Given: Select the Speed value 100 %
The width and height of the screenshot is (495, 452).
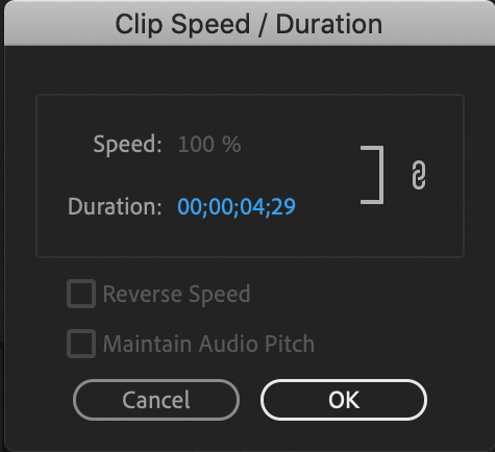Looking at the screenshot, I should 209,144.
